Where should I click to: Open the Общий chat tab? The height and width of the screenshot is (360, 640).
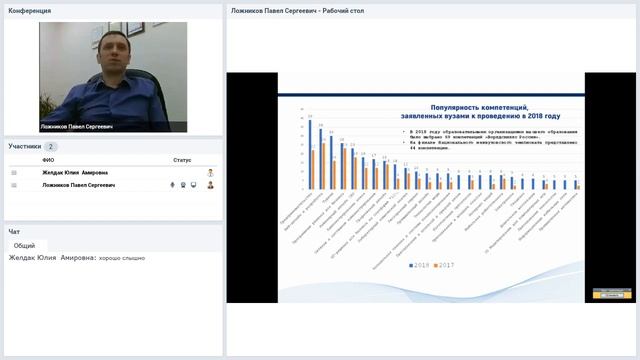(24, 246)
